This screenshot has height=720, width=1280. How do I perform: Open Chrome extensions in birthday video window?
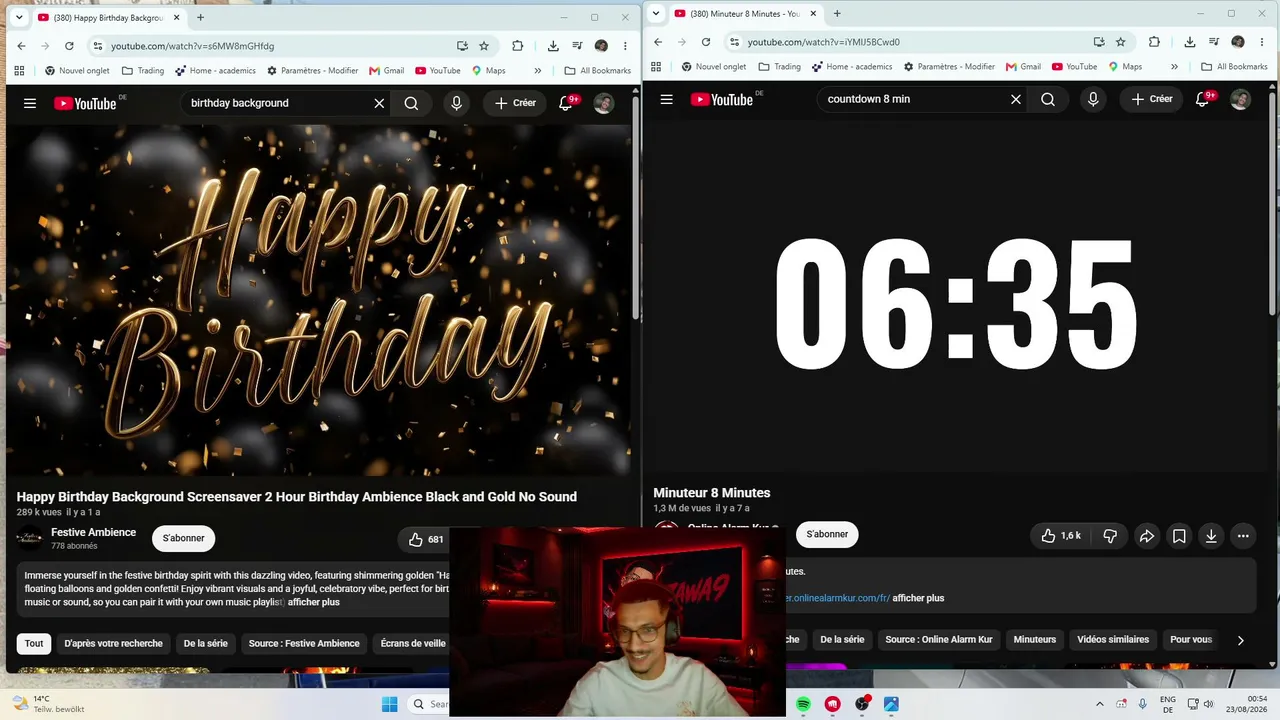[x=517, y=46]
